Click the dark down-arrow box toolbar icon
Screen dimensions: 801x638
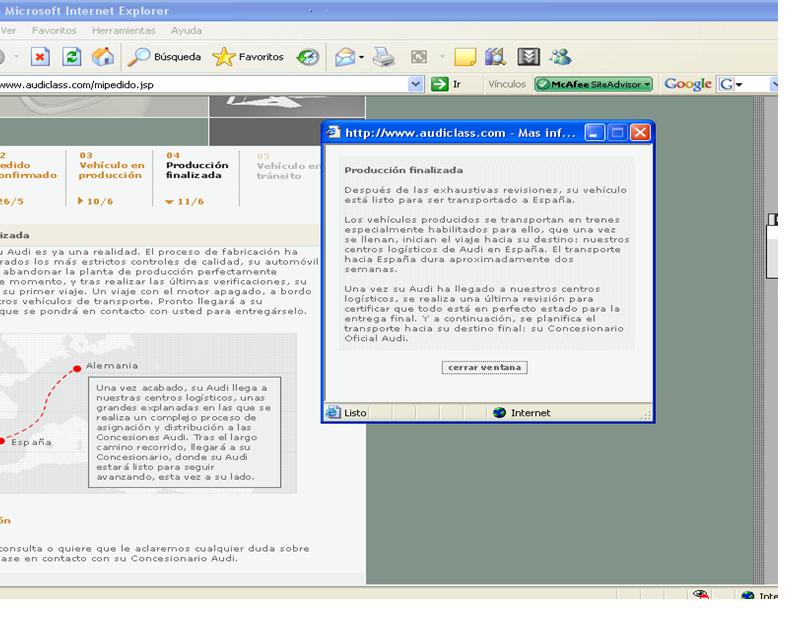point(528,57)
